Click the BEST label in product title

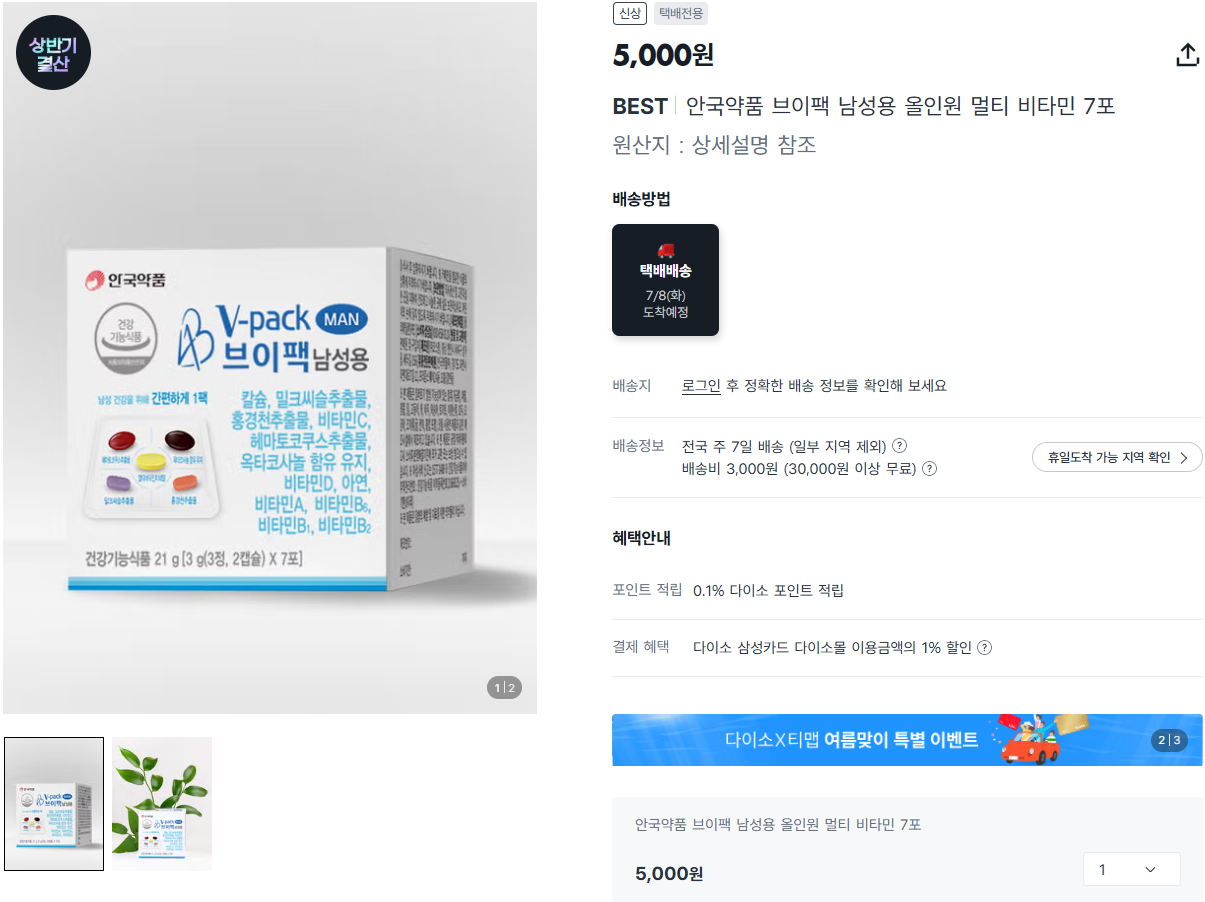640,106
